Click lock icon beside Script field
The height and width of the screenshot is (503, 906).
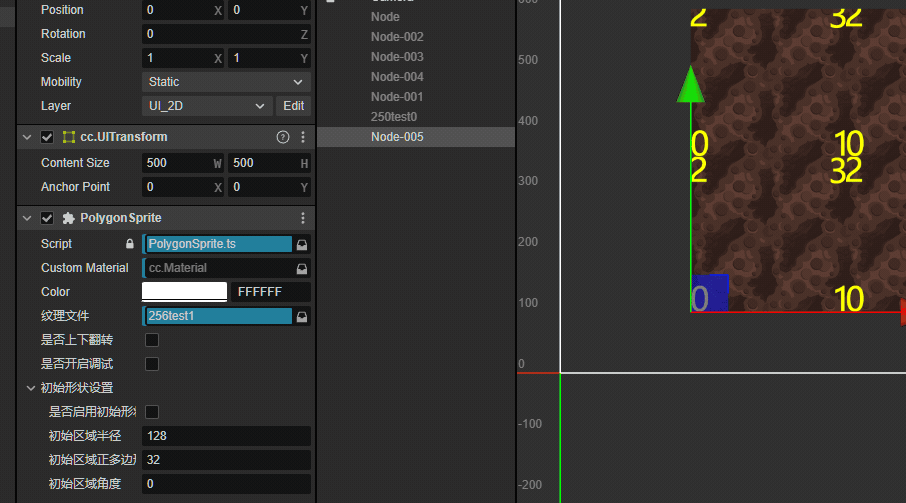[x=130, y=244]
